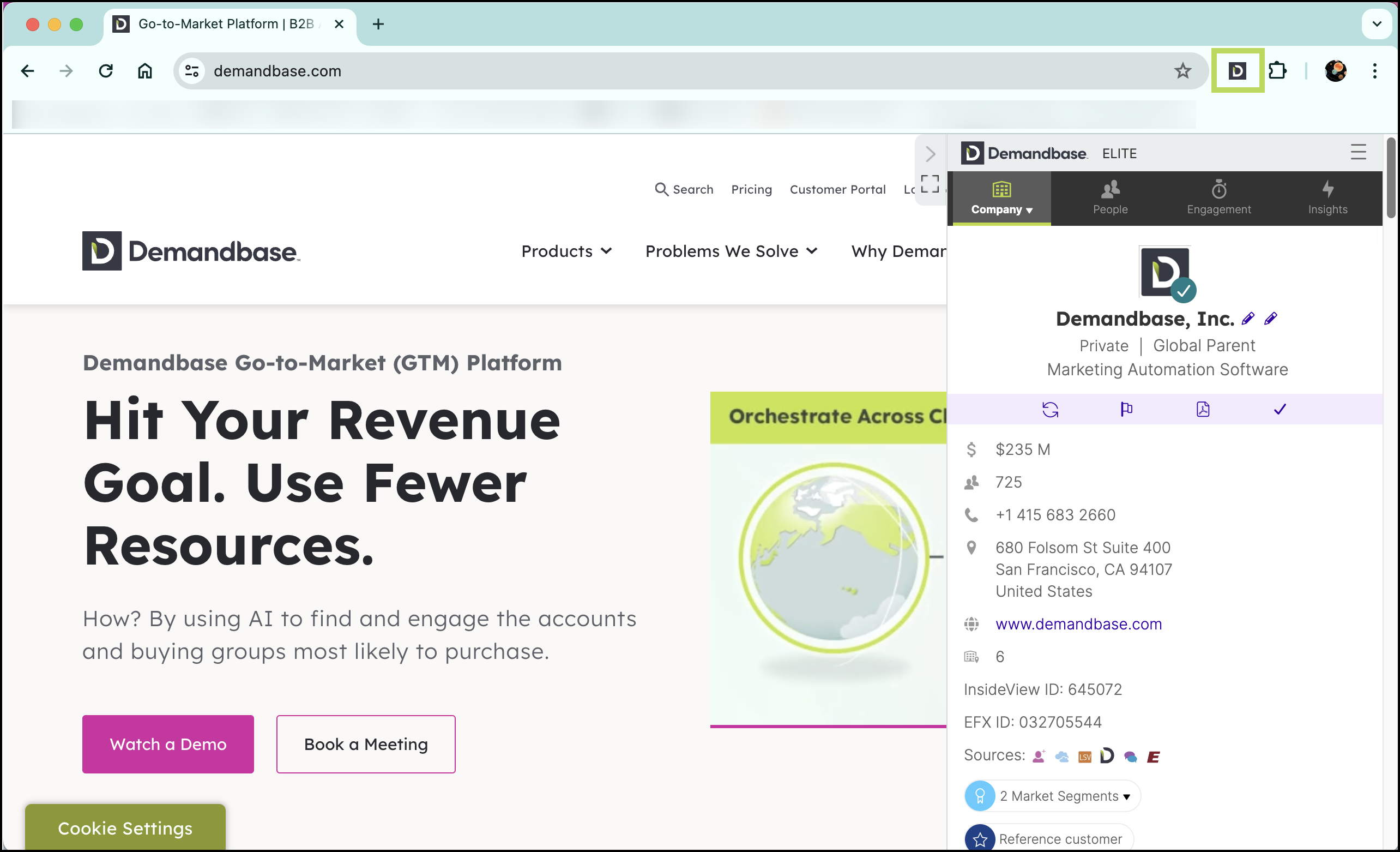Image resolution: width=1400 pixels, height=852 pixels.
Task: View site information icon in address bar
Action: point(192,71)
